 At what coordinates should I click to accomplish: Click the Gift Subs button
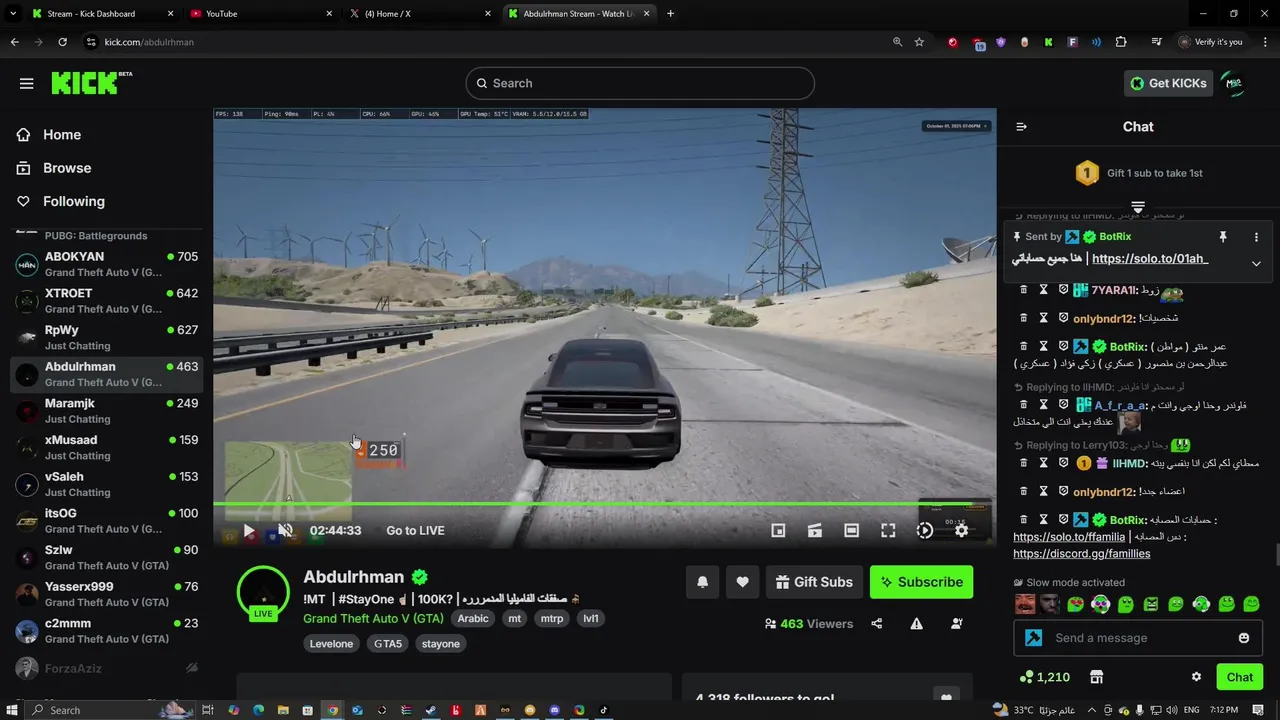click(x=814, y=582)
